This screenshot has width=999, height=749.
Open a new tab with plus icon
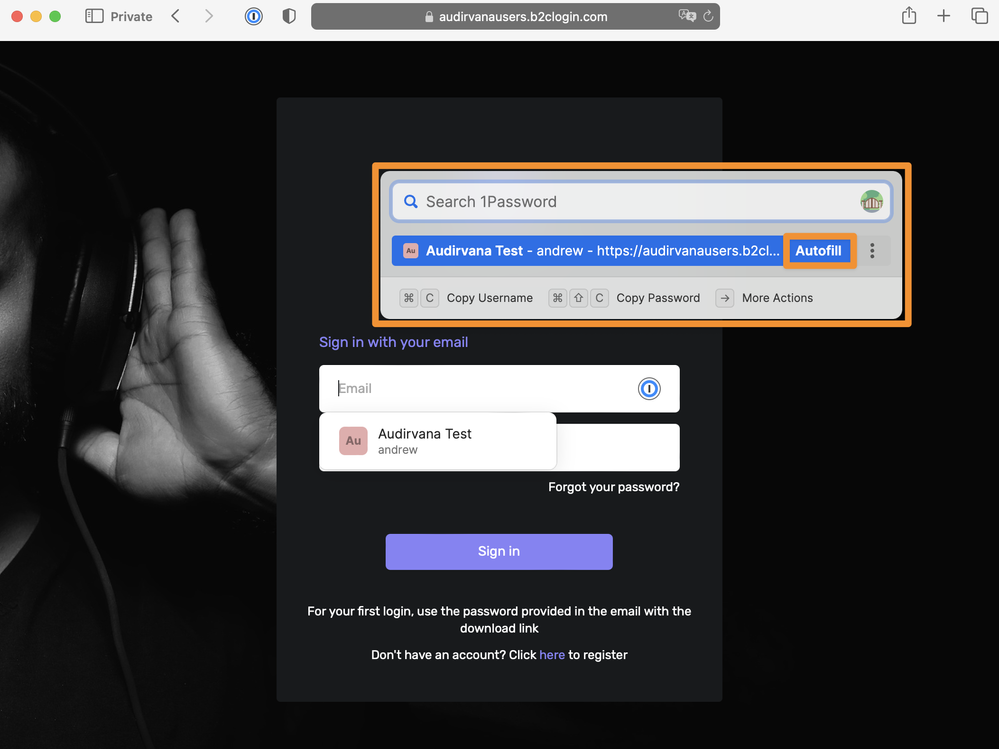(x=943, y=16)
